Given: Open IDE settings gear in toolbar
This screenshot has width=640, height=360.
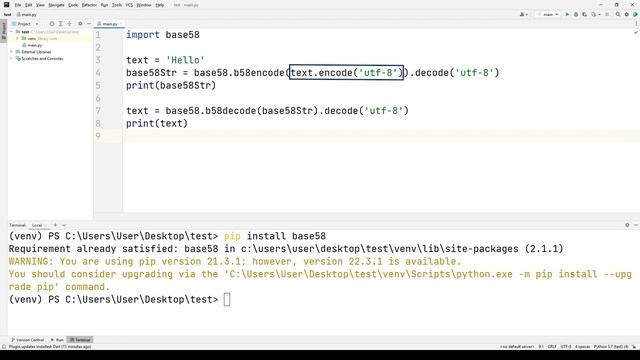Looking at the screenshot, I should pos(627,14).
